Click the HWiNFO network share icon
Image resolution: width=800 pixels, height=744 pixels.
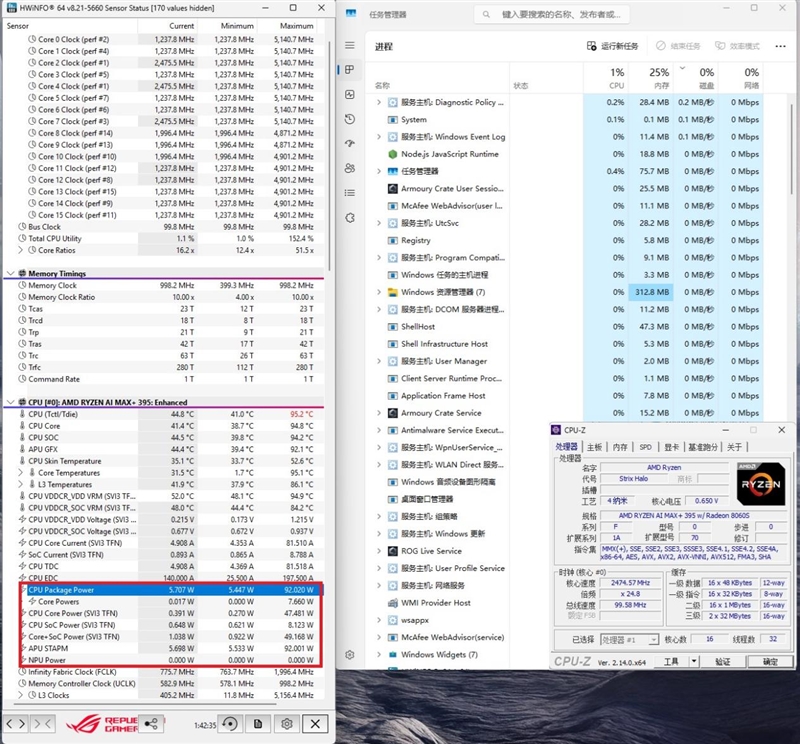pyautogui.click(x=152, y=723)
